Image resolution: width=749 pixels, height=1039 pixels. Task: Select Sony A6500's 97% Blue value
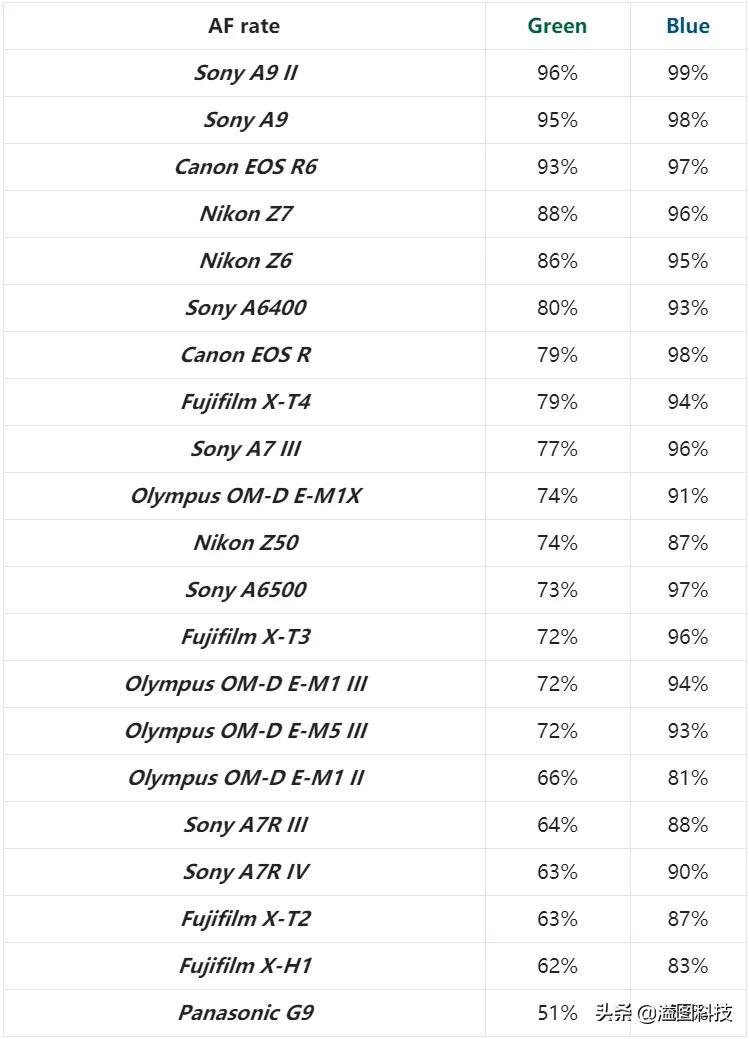coord(688,590)
